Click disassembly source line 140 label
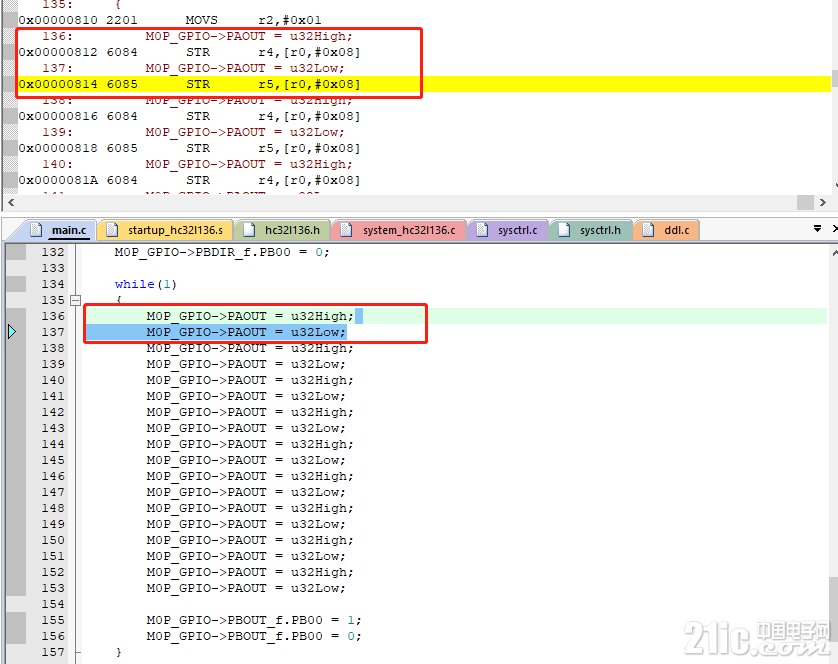The image size is (838, 664). [57, 164]
